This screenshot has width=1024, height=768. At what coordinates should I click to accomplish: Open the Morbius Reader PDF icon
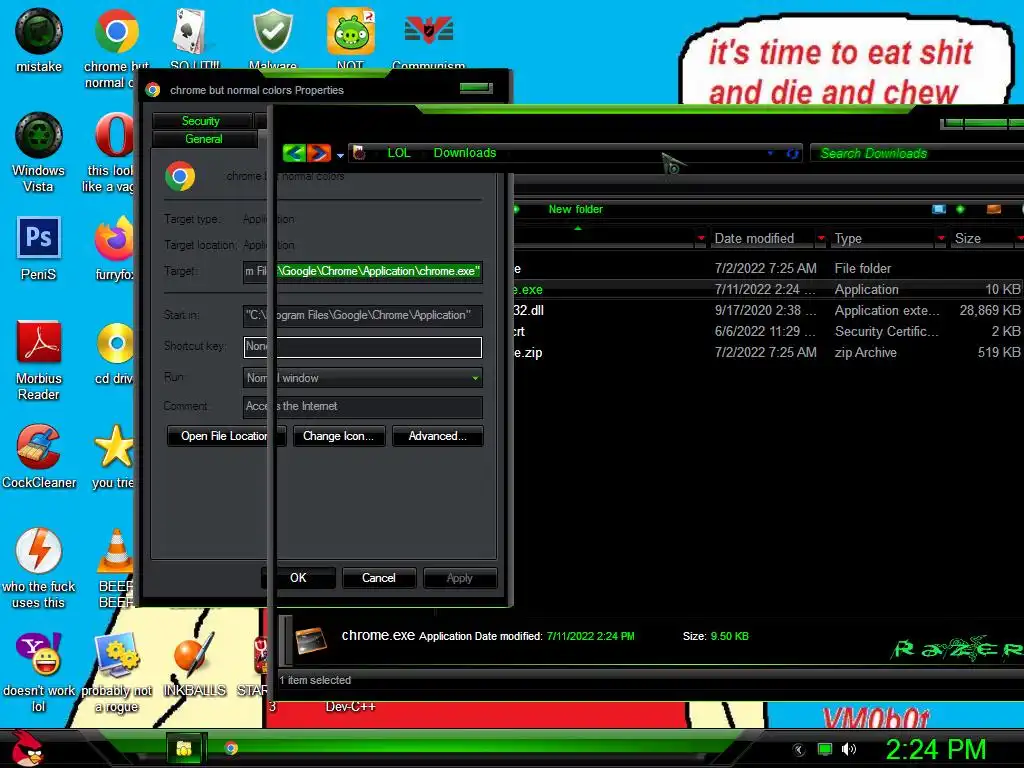click(39, 360)
